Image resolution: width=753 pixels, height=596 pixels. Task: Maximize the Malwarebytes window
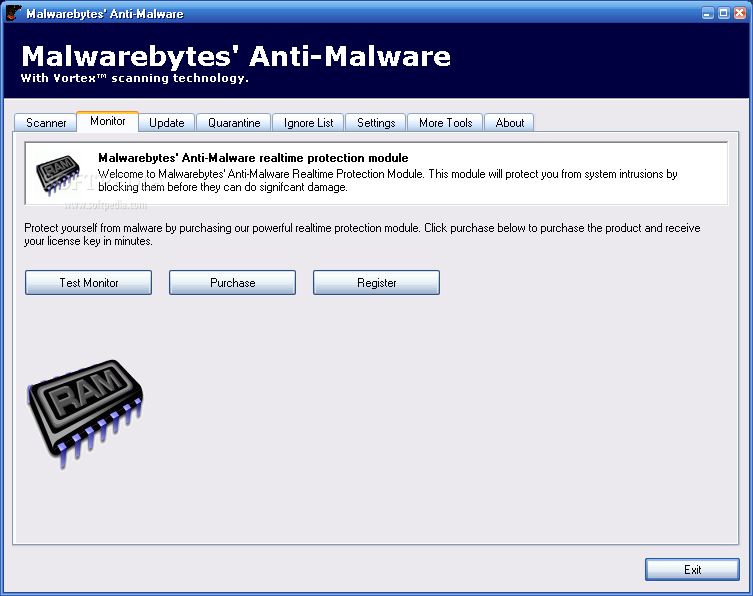tap(724, 13)
